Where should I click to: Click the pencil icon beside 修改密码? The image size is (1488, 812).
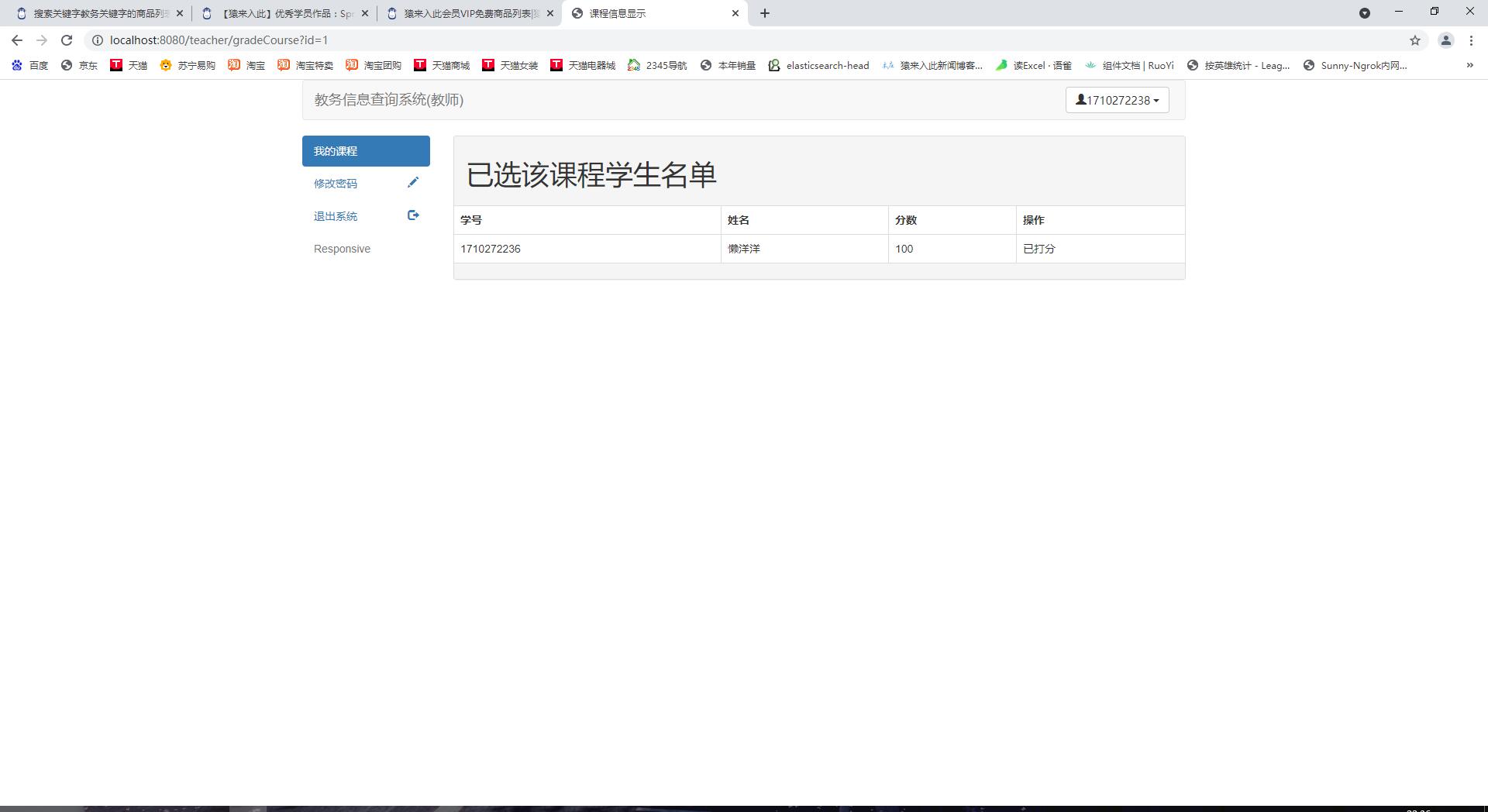click(x=413, y=182)
